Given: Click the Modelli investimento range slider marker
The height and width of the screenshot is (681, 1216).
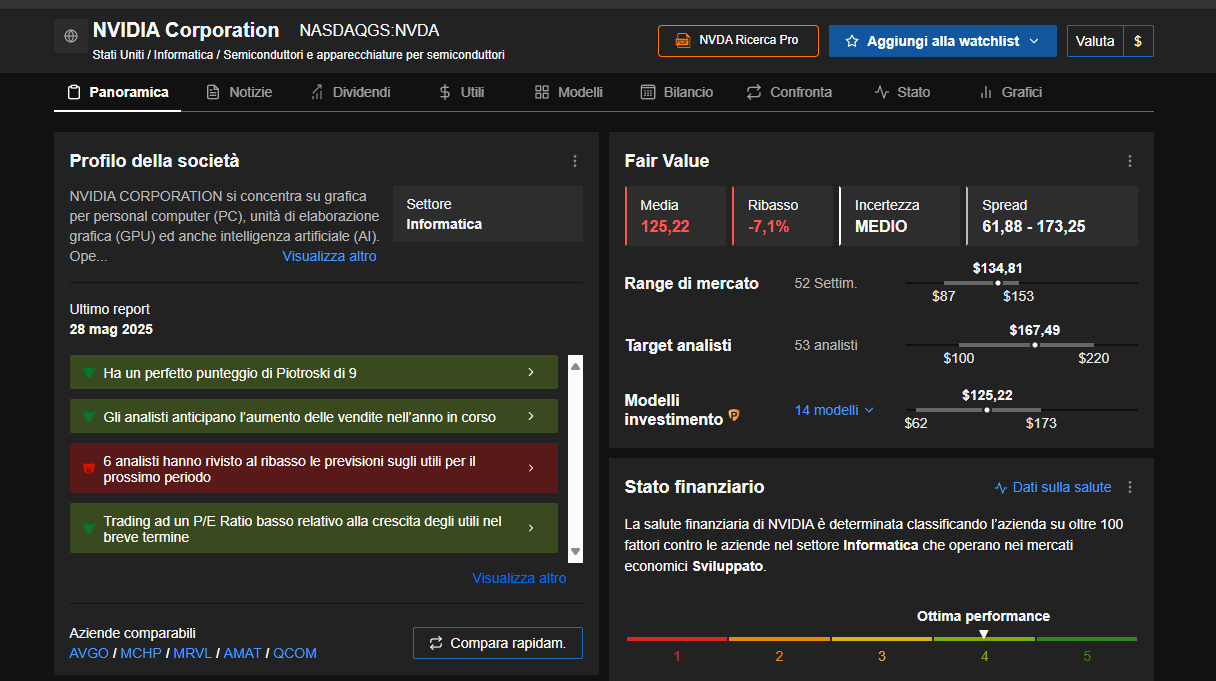Looking at the screenshot, I should (987, 410).
